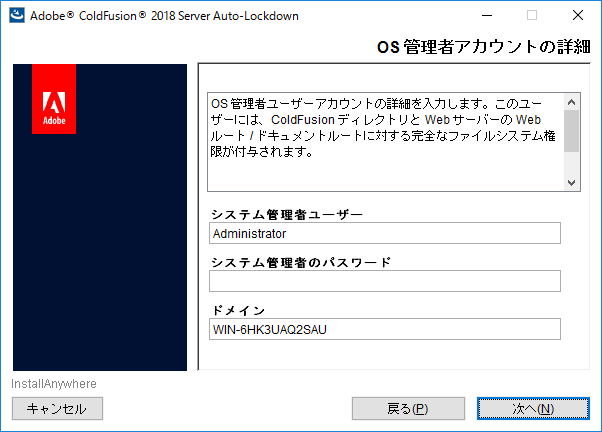Close the Auto-Lockdown installer window
Screen dimensions: 602x432
coord(577,15)
